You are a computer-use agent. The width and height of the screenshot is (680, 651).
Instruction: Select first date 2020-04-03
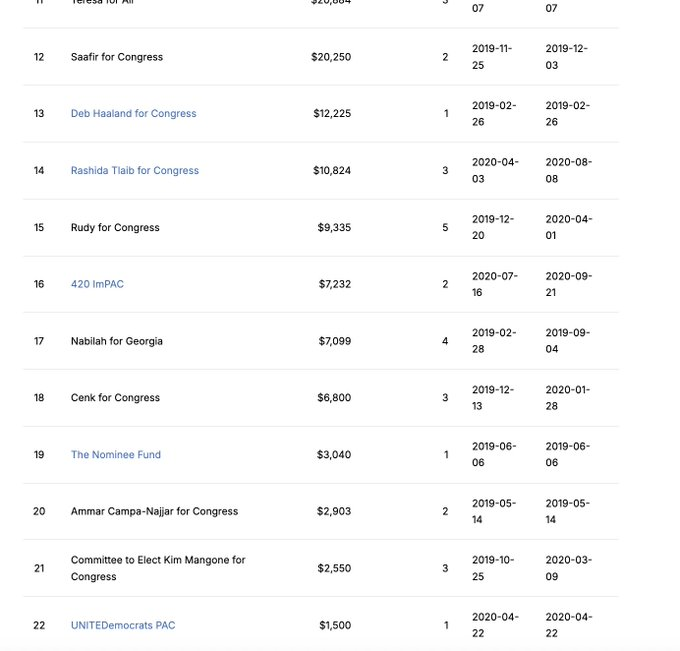click(x=495, y=170)
